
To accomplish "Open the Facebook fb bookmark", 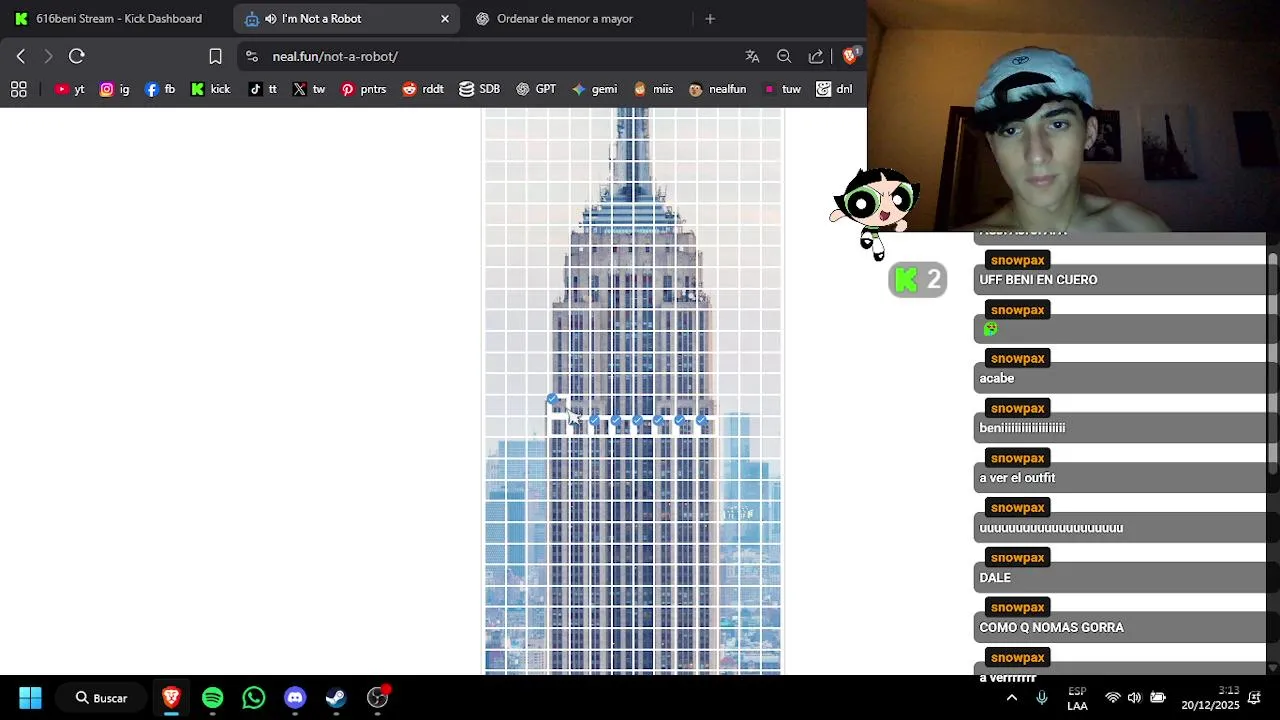I will click(x=160, y=89).
